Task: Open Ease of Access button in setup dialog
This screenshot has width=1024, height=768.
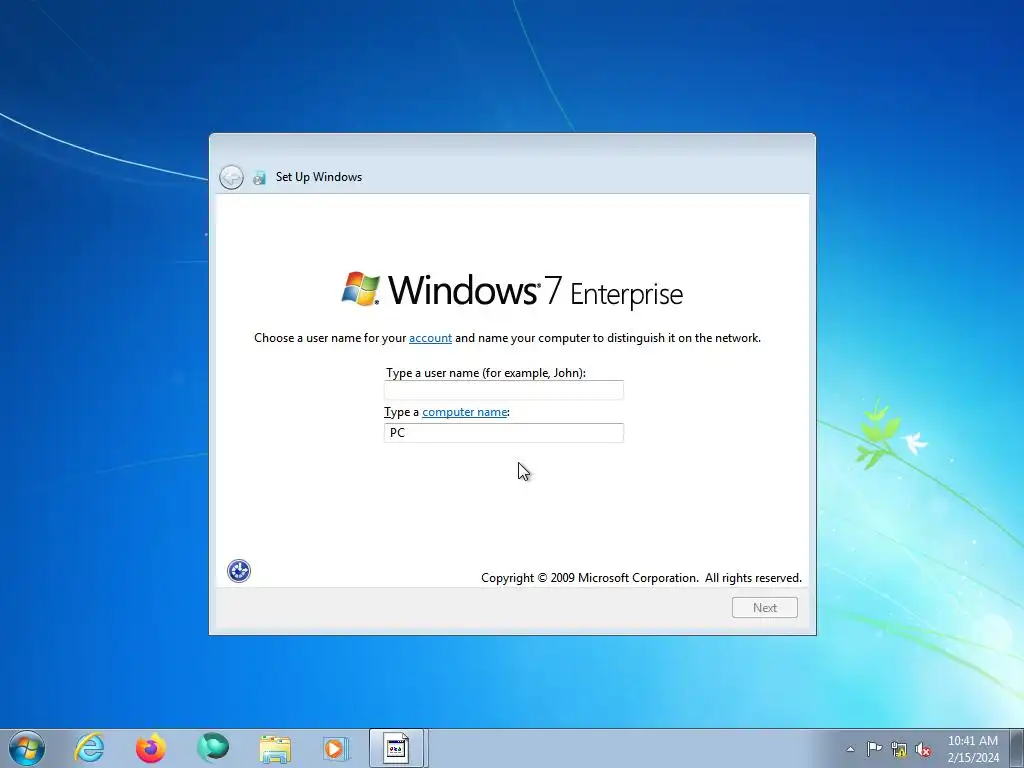Action: point(238,571)
